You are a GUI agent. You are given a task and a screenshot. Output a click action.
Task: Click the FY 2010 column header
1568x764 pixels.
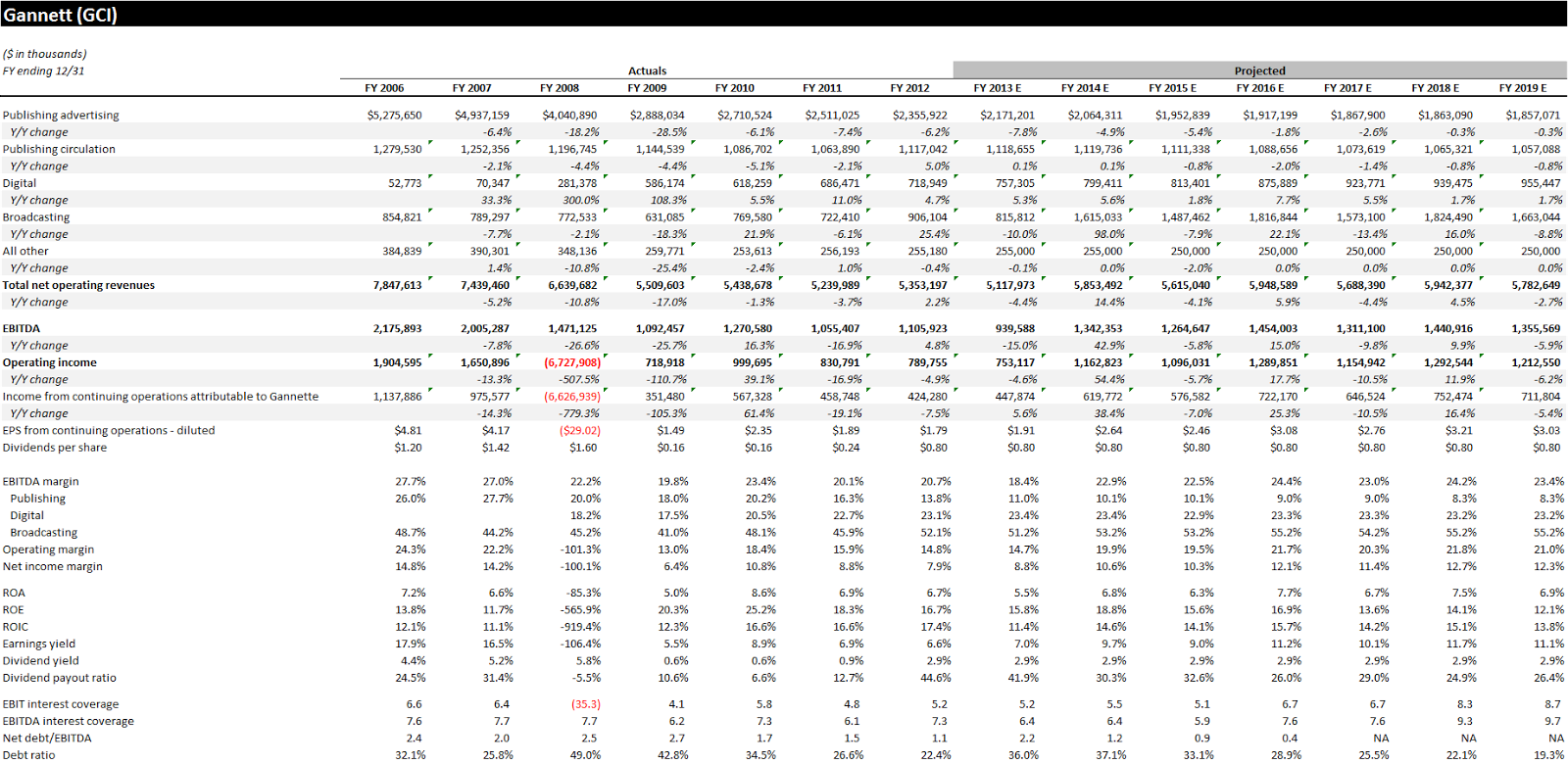(735, 88)
